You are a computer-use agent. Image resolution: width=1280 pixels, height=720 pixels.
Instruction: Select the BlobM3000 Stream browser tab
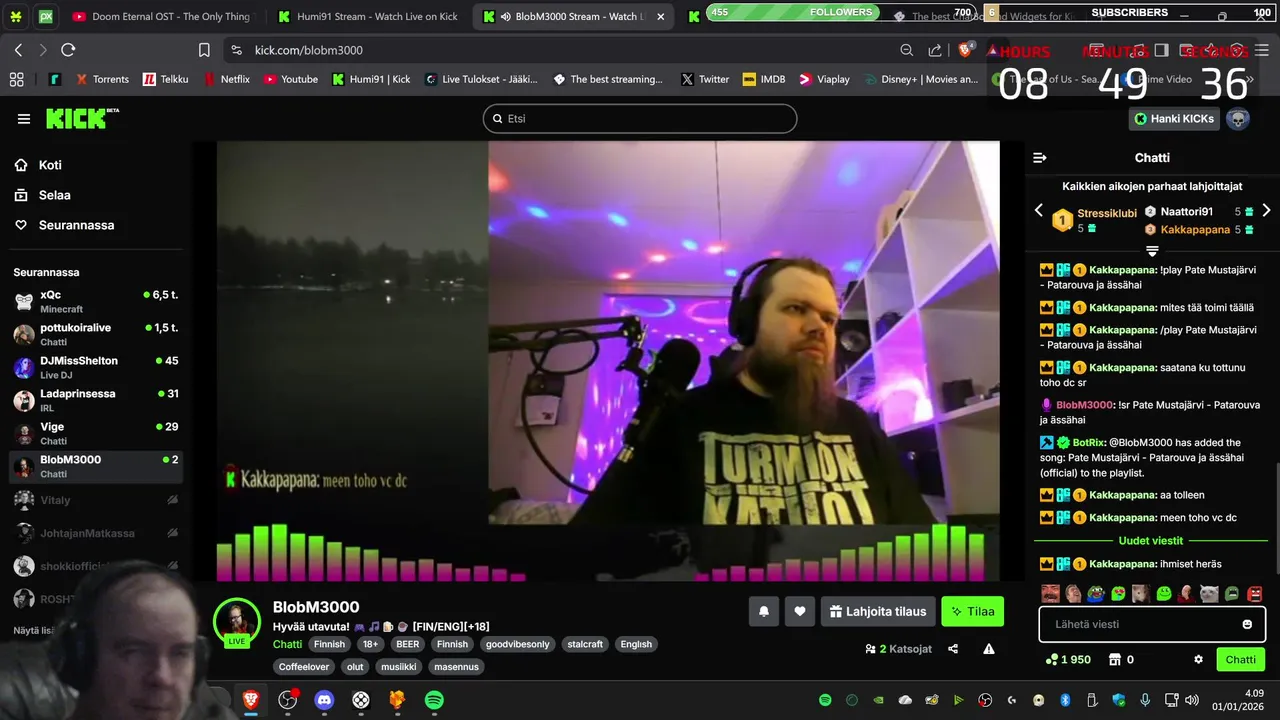point(571,16)
